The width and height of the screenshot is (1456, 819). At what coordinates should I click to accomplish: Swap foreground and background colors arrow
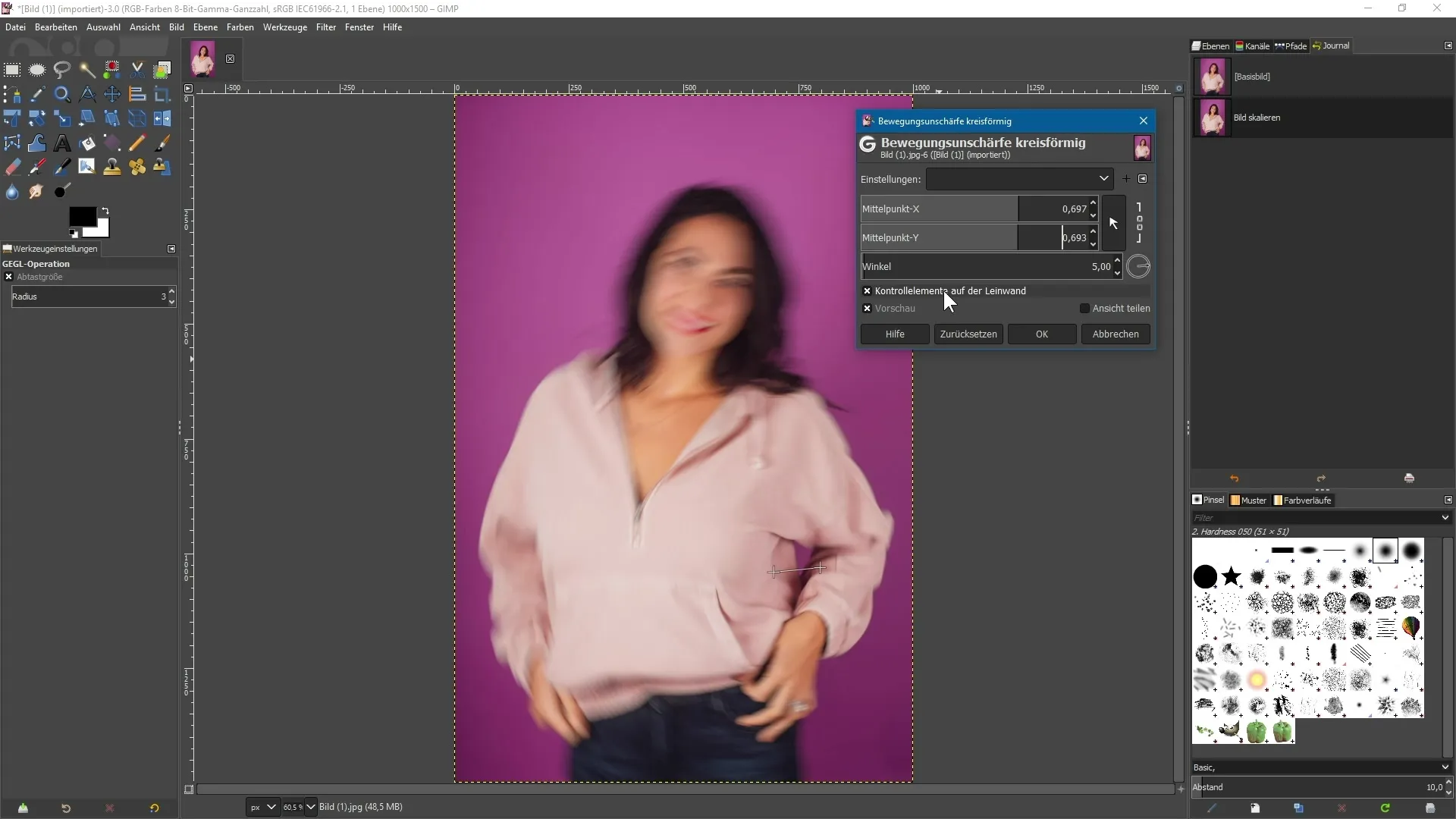[105, 211]
